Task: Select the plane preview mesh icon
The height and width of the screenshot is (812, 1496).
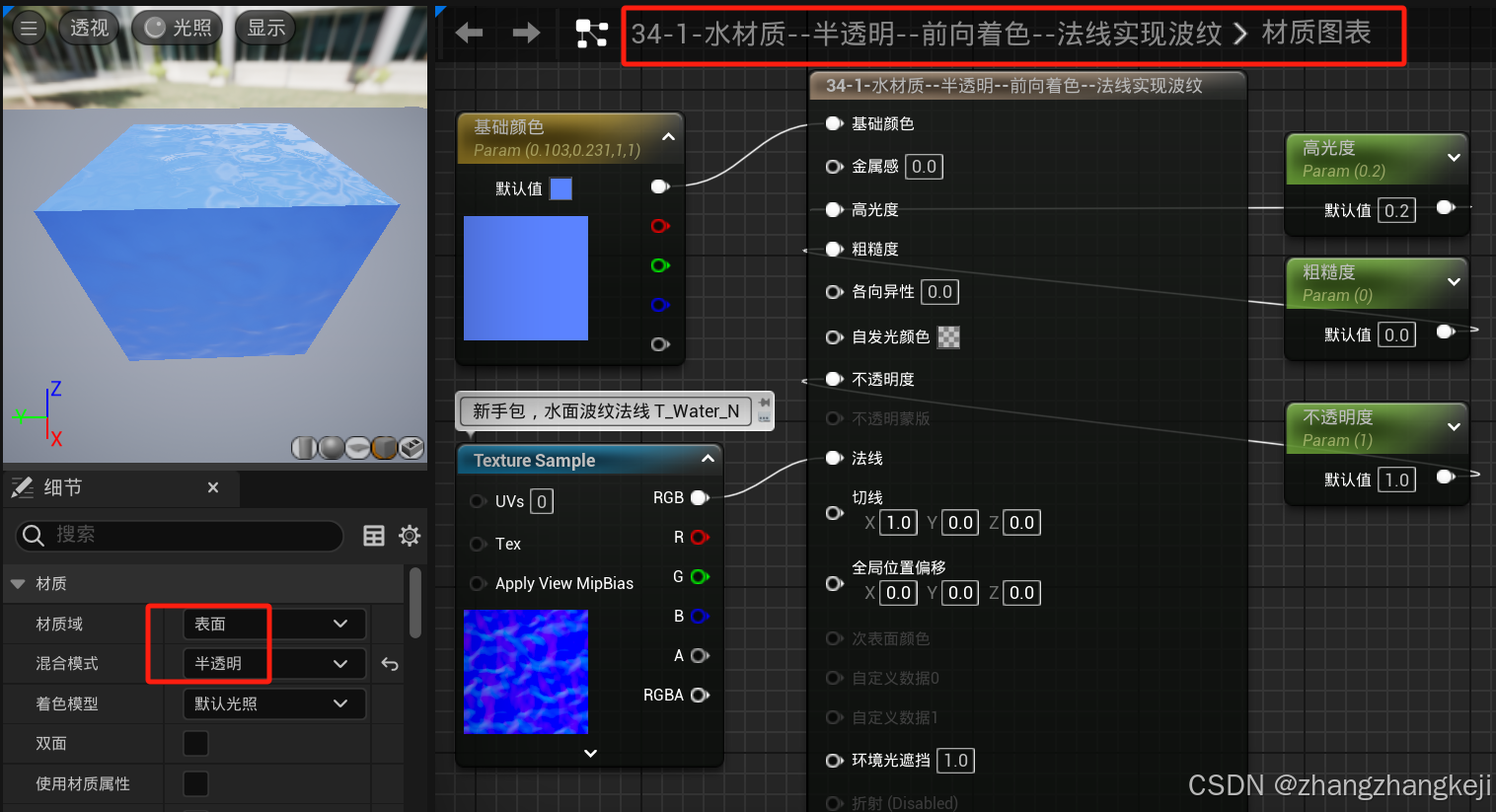Action: pos(356,447)
